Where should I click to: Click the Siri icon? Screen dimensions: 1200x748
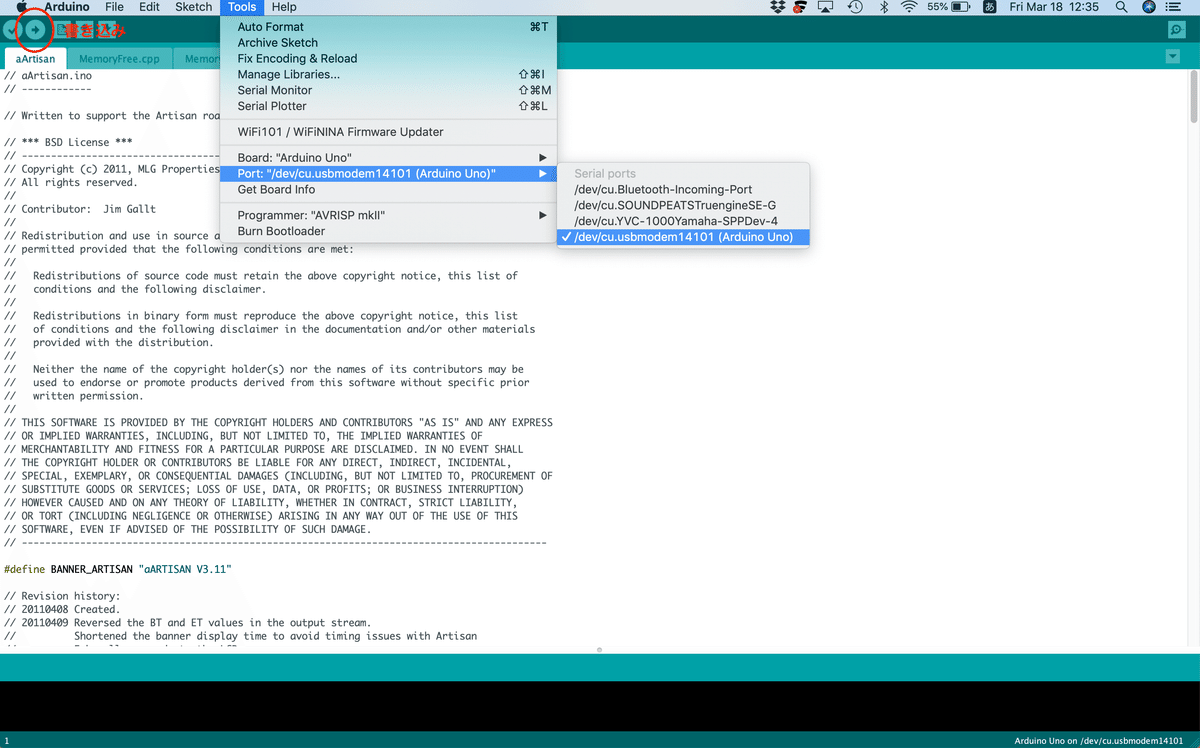(x=1149, y=7)
